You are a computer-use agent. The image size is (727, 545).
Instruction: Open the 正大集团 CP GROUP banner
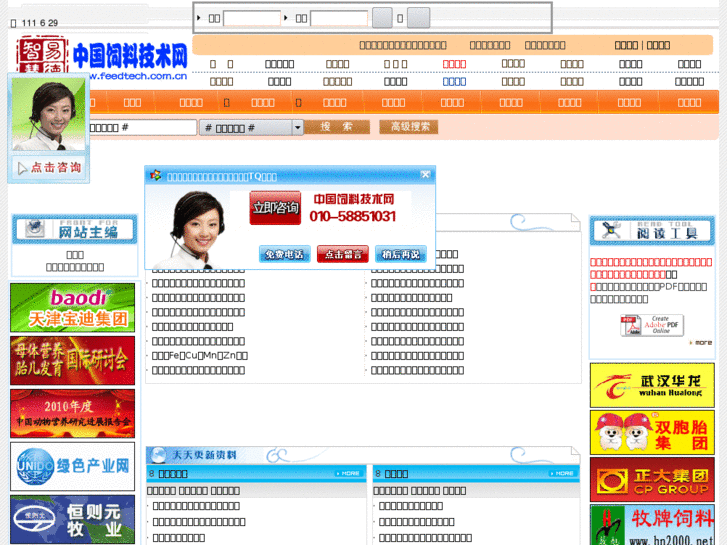tap(652, 480)
